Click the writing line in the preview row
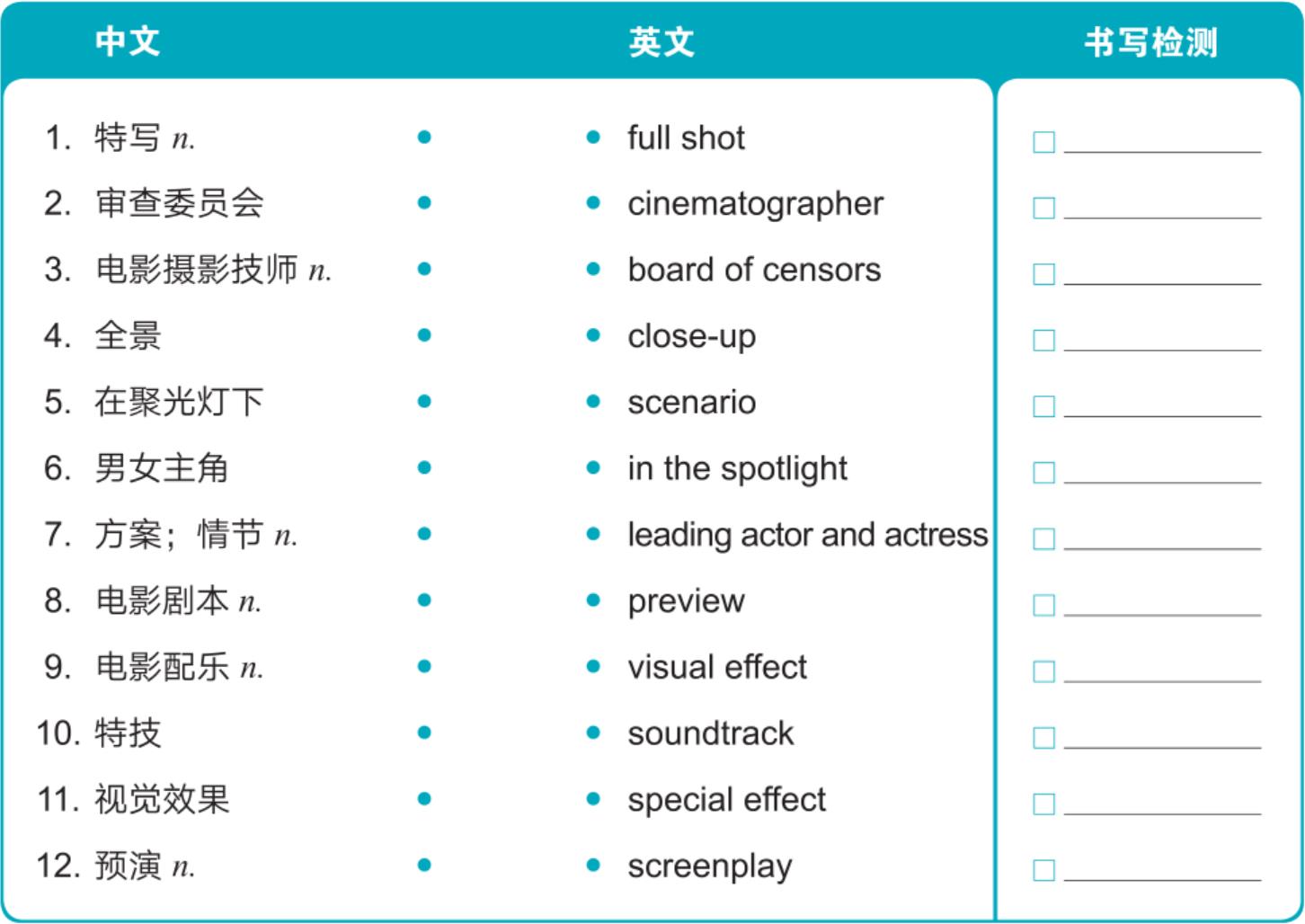The image size is (1305, 924). pyautogui.click(x=1162, y=614)
